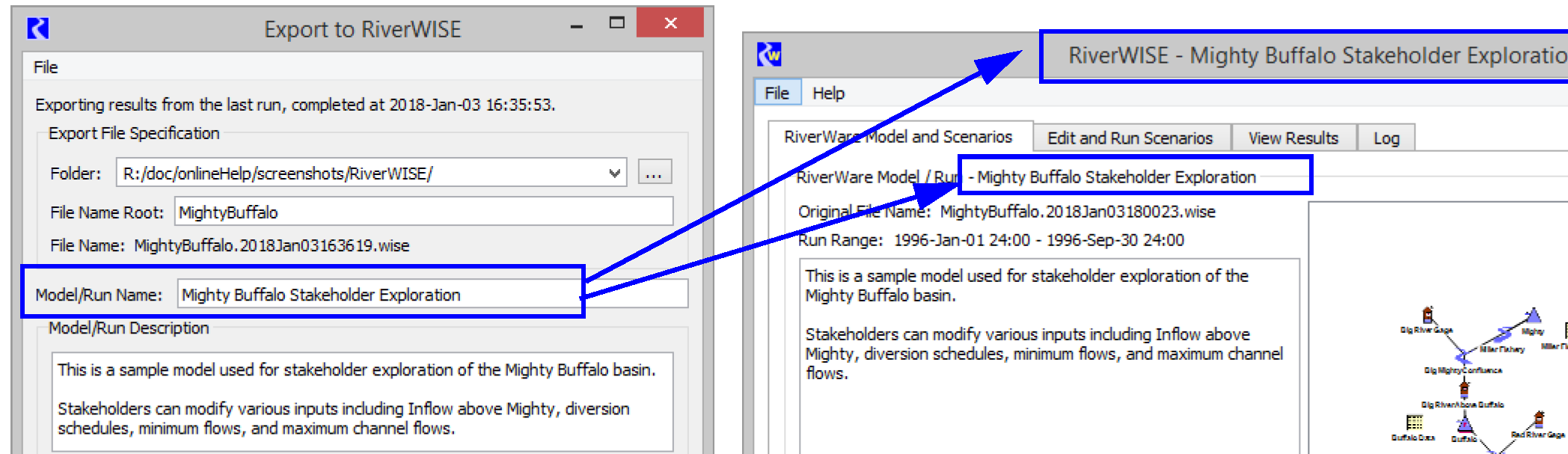Click the Model/Run Name text field
The height and width of the screenshot is (454, 1568).
click(x=379, y=295)
